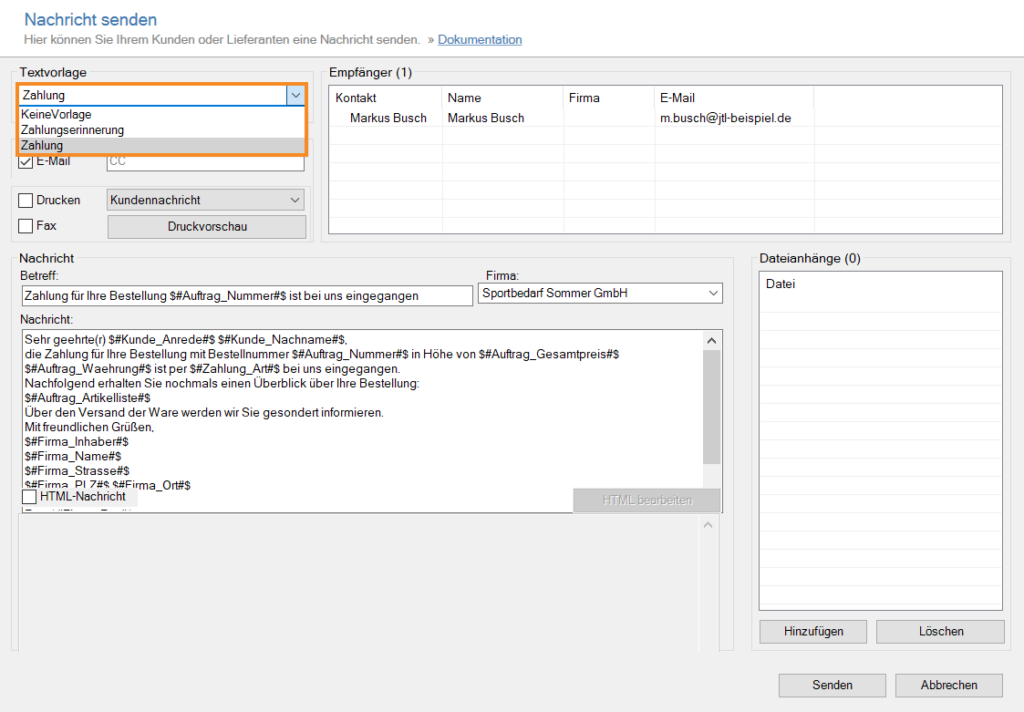Click the CC email input field
This screenshot has width=1024, height=712.
coord(204,161)
